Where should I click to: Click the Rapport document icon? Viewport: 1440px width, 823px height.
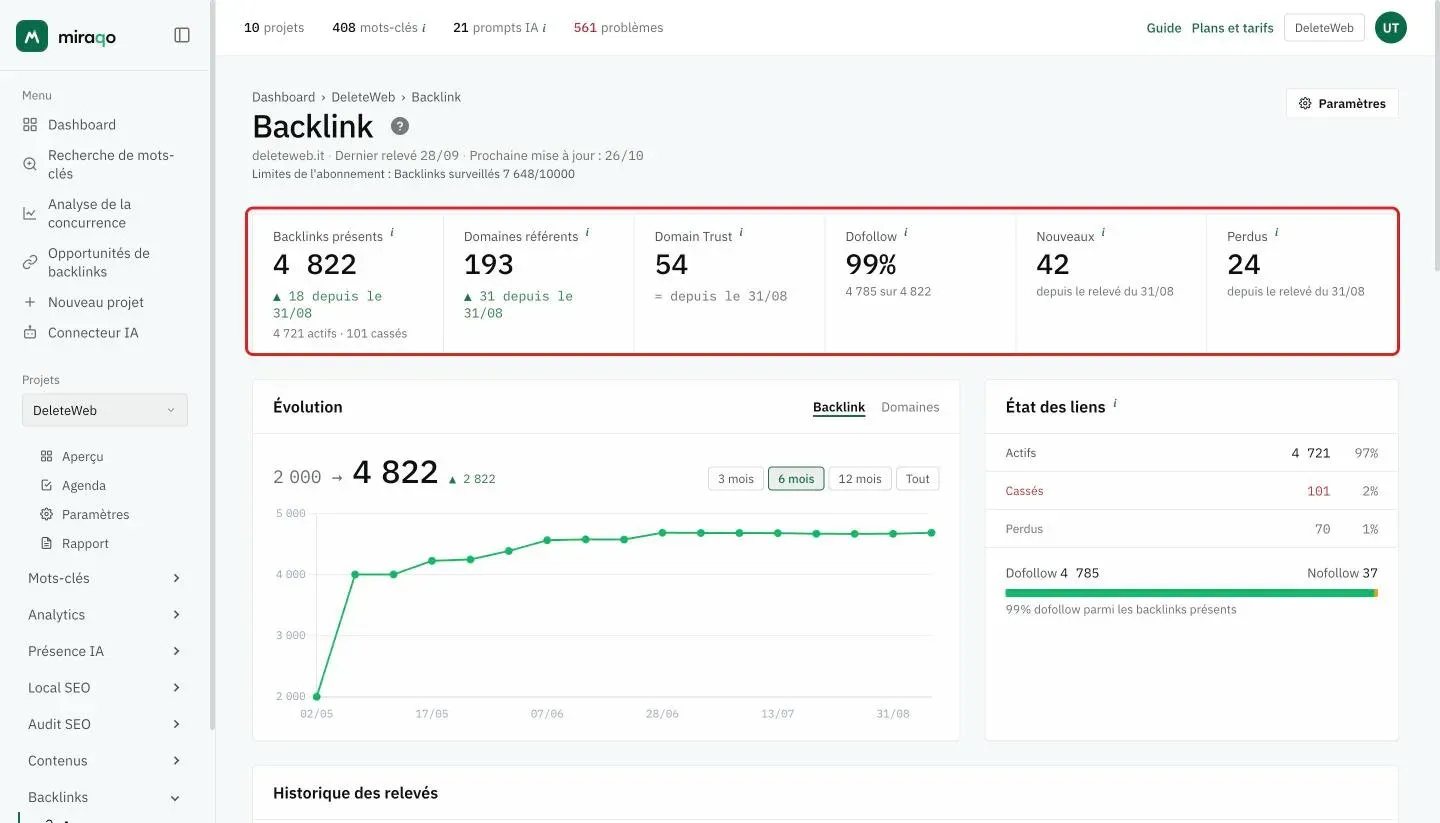[46, 543]
